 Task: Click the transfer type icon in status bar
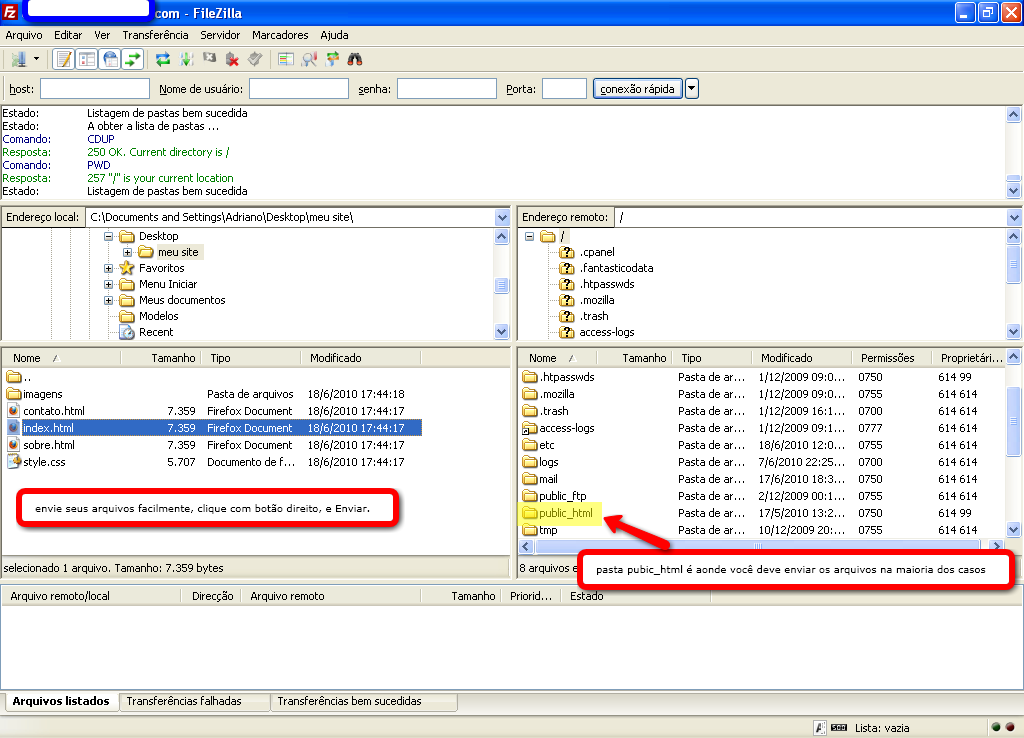tap(820, 728)
